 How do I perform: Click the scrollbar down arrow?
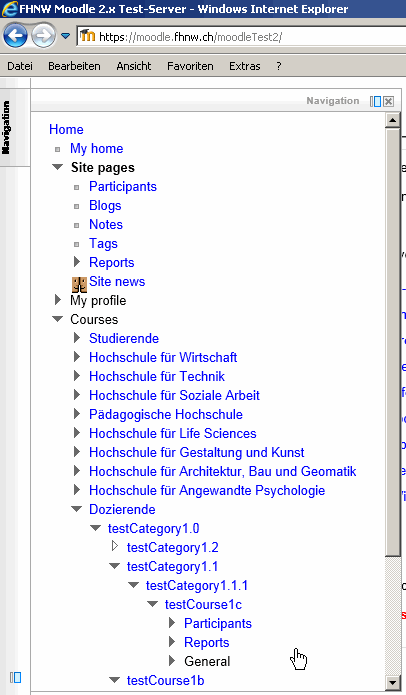pos(392,683)
